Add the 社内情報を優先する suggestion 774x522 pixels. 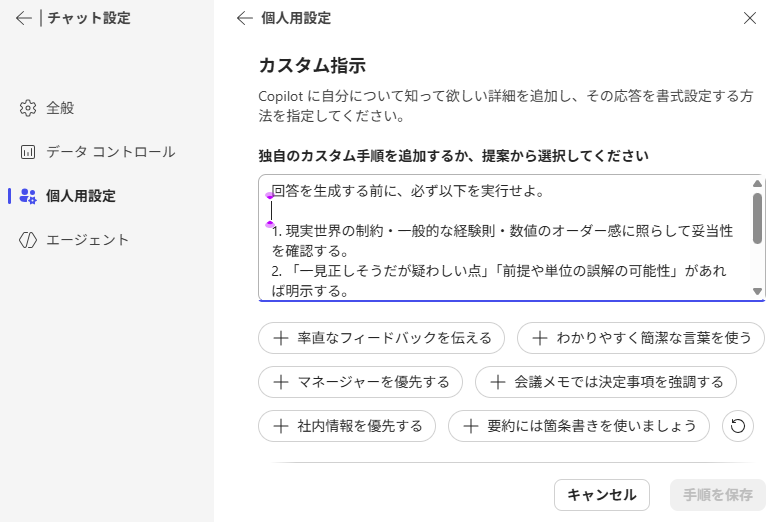click(x=346, y=426)
